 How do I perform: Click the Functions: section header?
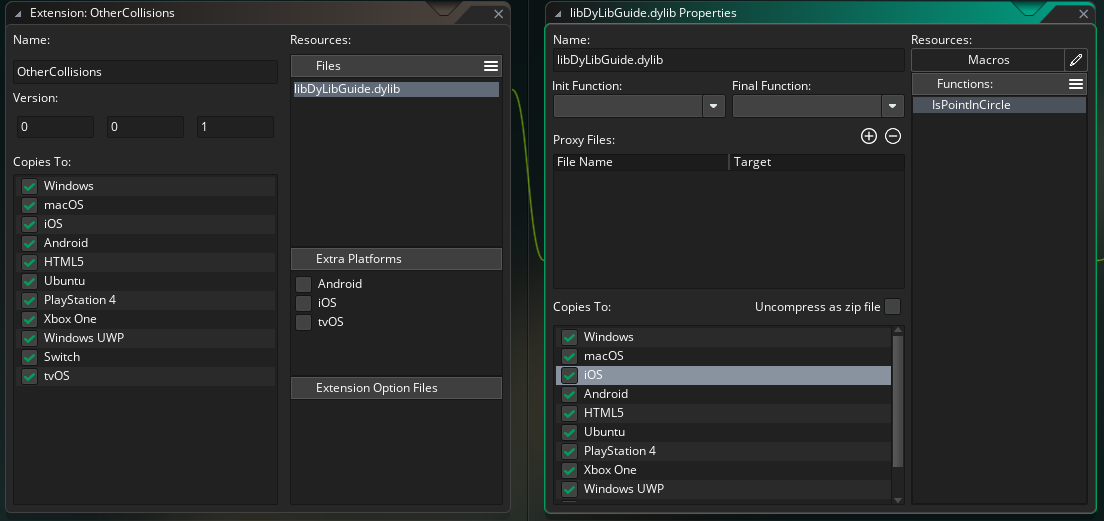pos(1000,84)
